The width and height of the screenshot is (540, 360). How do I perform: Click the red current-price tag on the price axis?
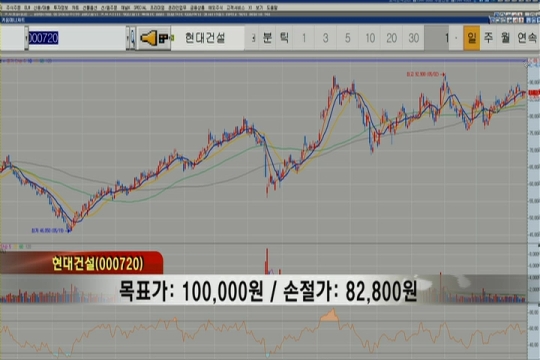tap(534, 93)
